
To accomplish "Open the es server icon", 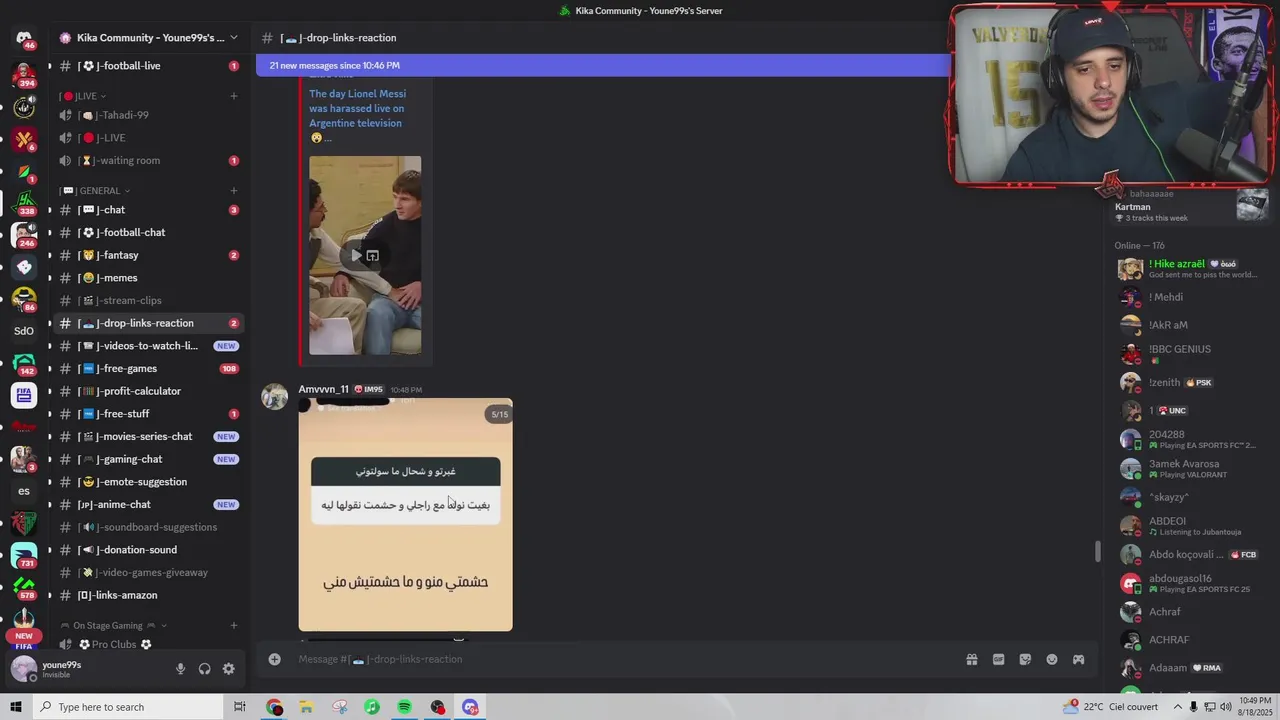I will 24,491.
